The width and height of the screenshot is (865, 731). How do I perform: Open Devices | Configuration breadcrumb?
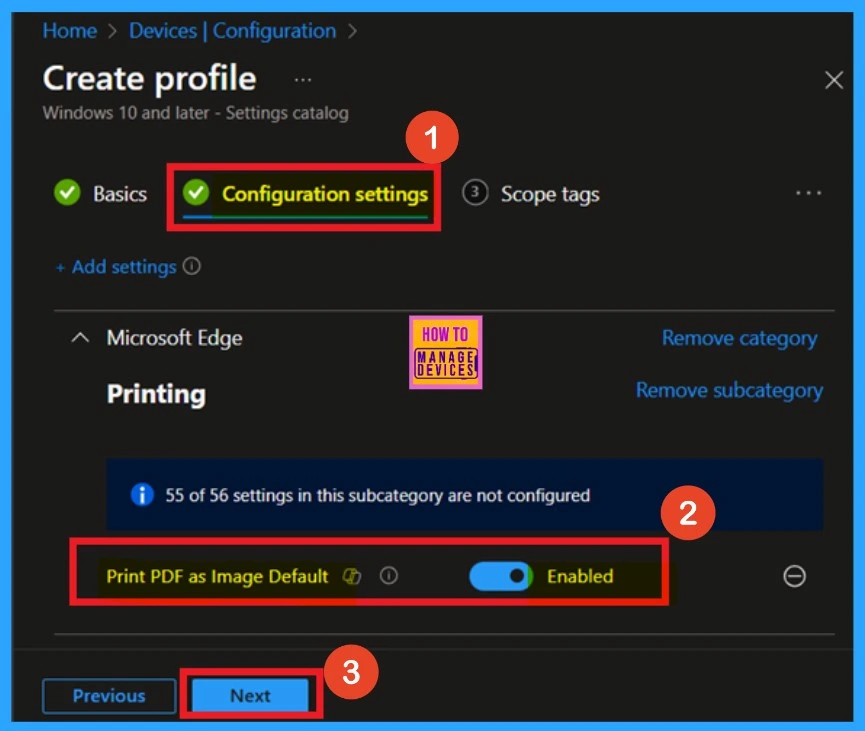coord(232,31)
